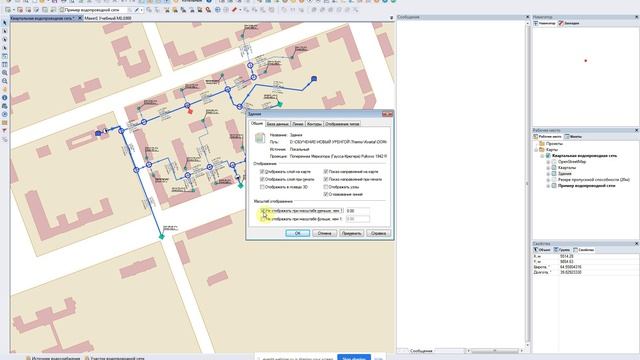
Task: Toggle 'Показ направлений при печати' checkbox
Action: (326, 179)
